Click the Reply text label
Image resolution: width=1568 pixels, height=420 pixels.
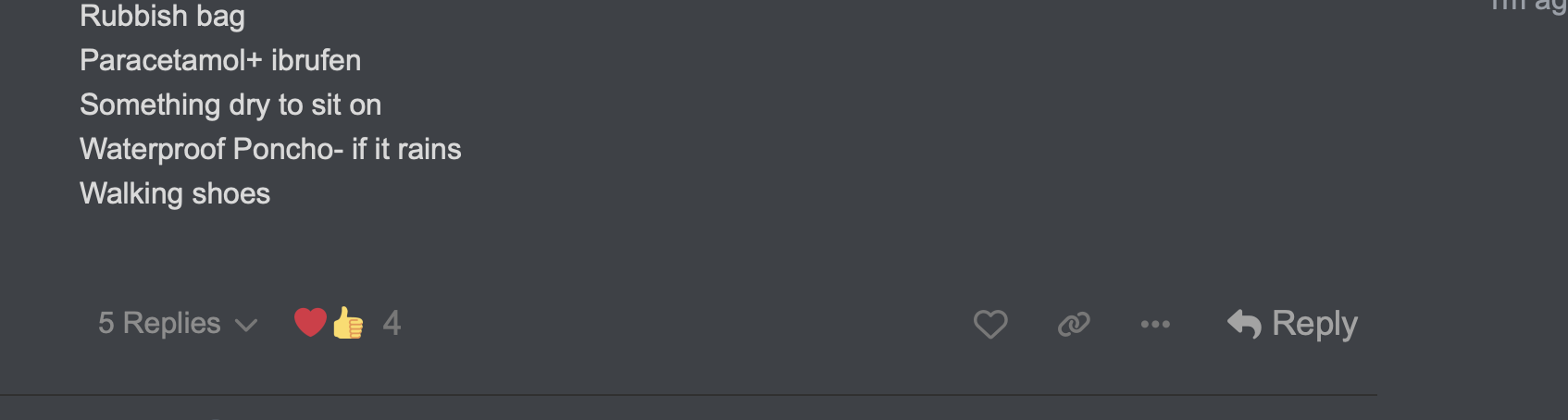[x=1314, y=324]
